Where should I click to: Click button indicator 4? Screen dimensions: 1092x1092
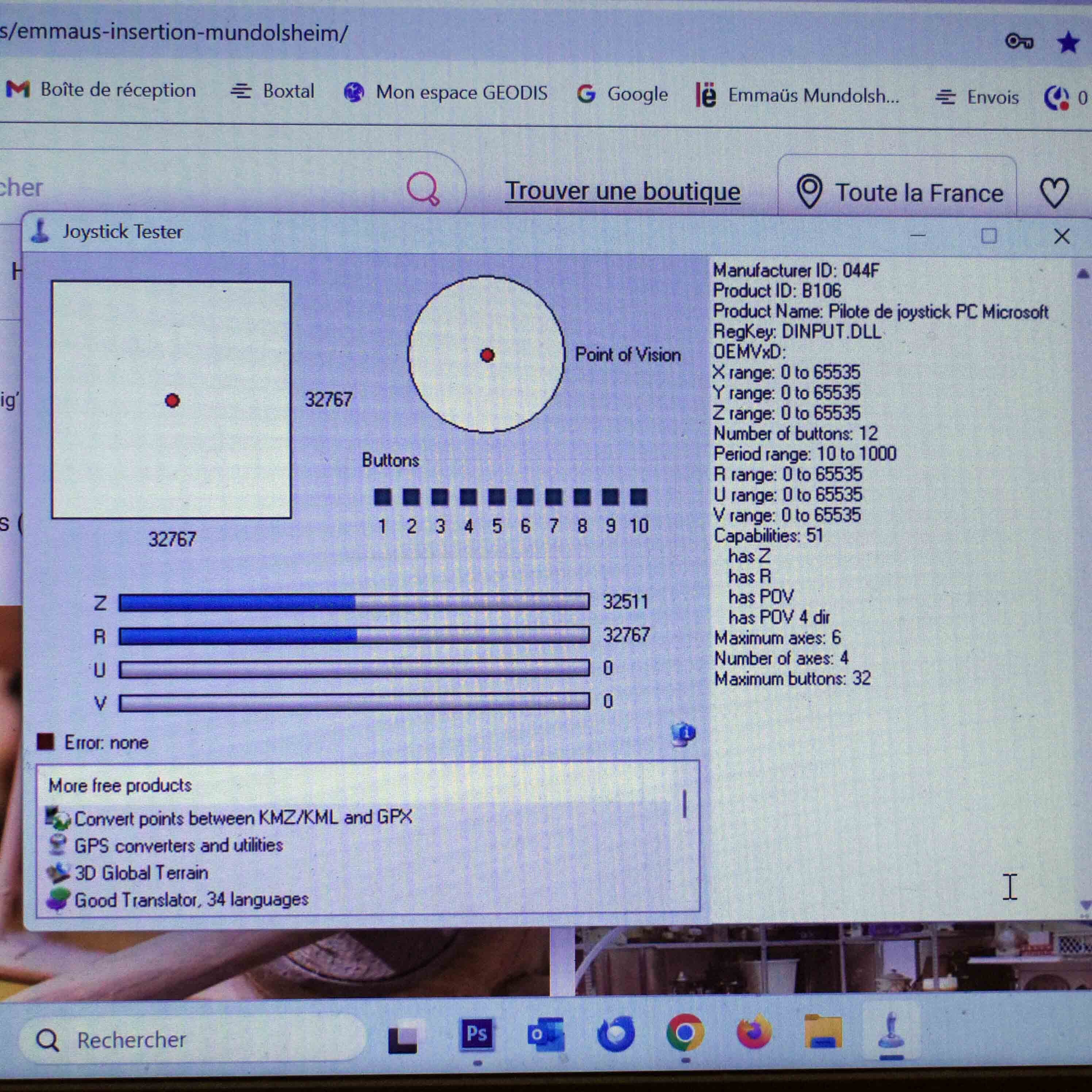pos(468,497)
